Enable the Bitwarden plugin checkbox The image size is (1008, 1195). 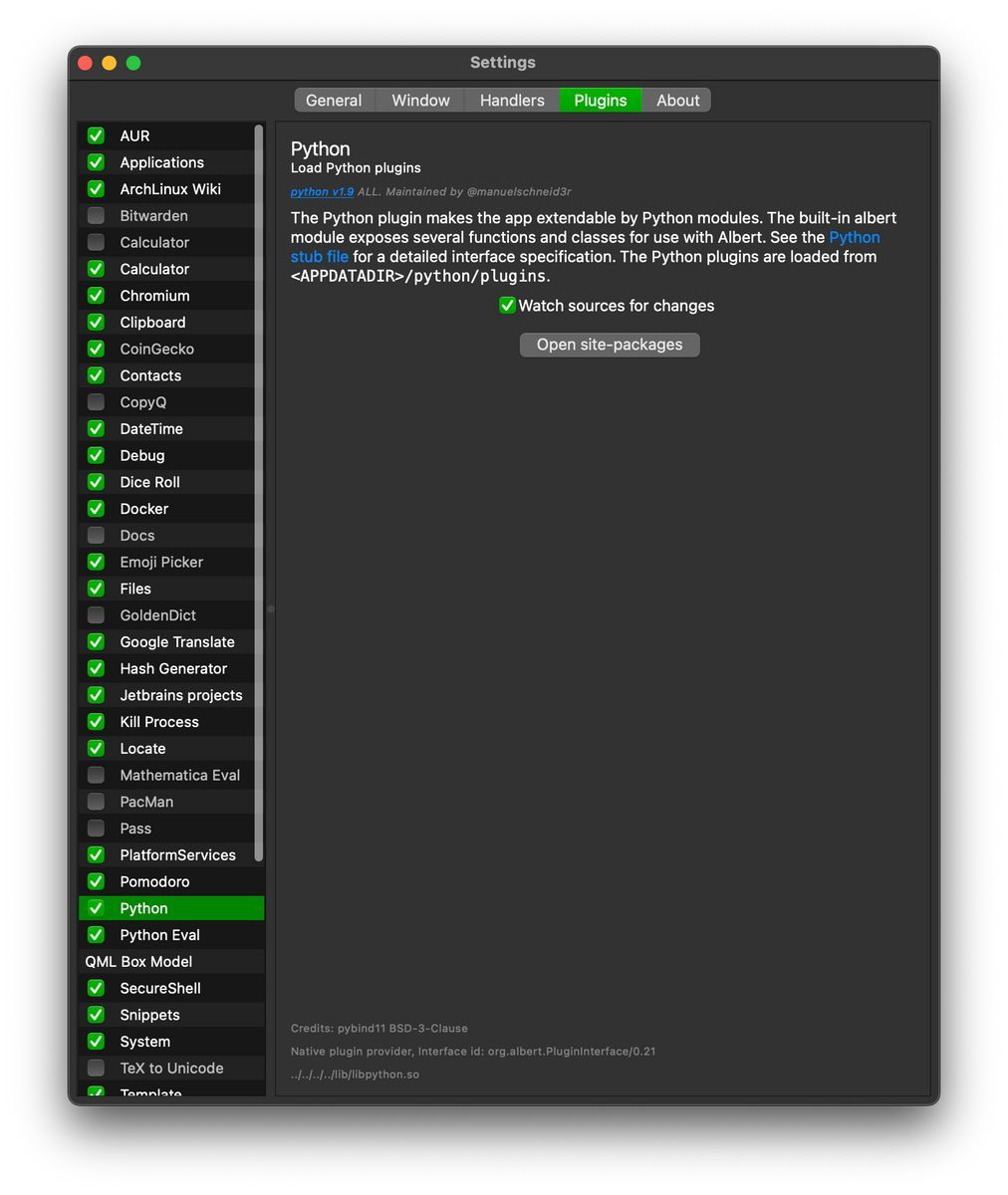click(97, 215)
